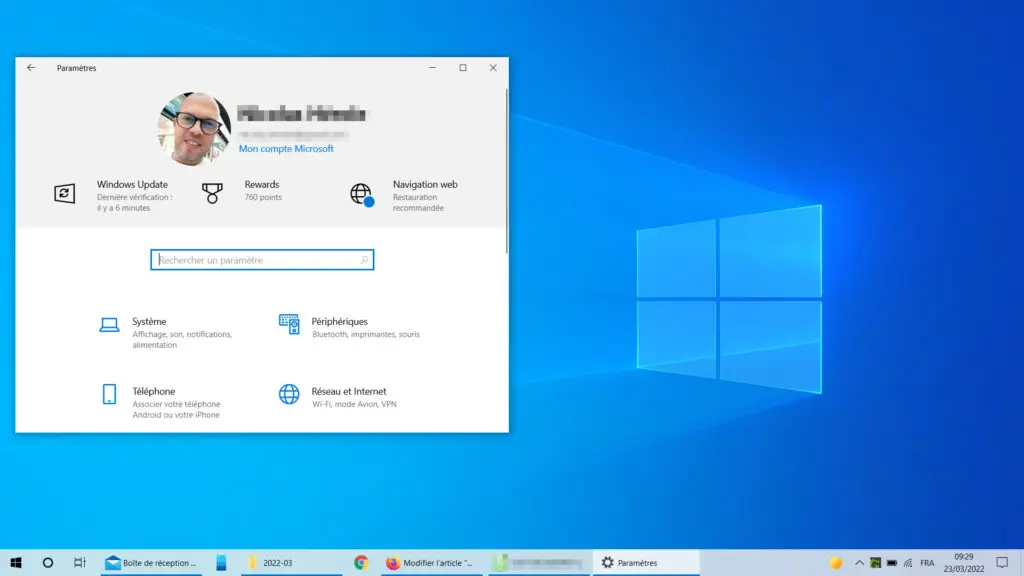The height and width of the screenshot is (576, 1024).
Task: Open the notification center icon
Action: pyautogui.click(x=1002, y=562)
